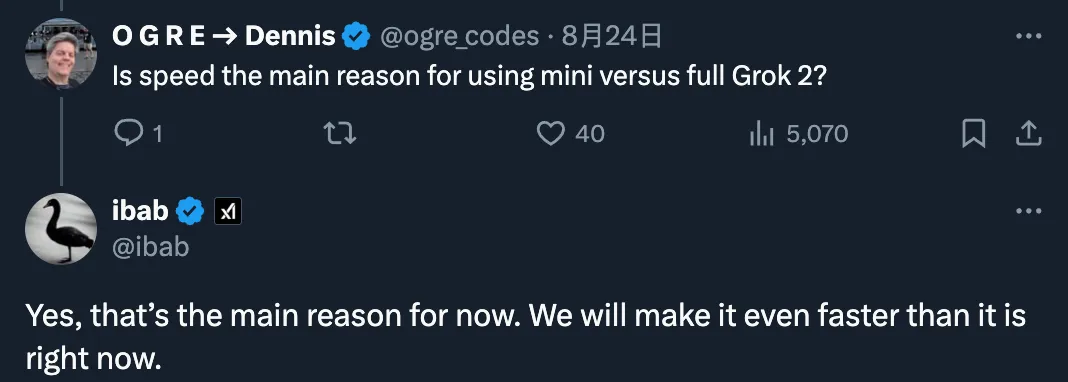Image resolution: width=1068 pixels, height=382 pixels.
Task: Click Dennis's blue verified badge
Action: click(356, 36)
